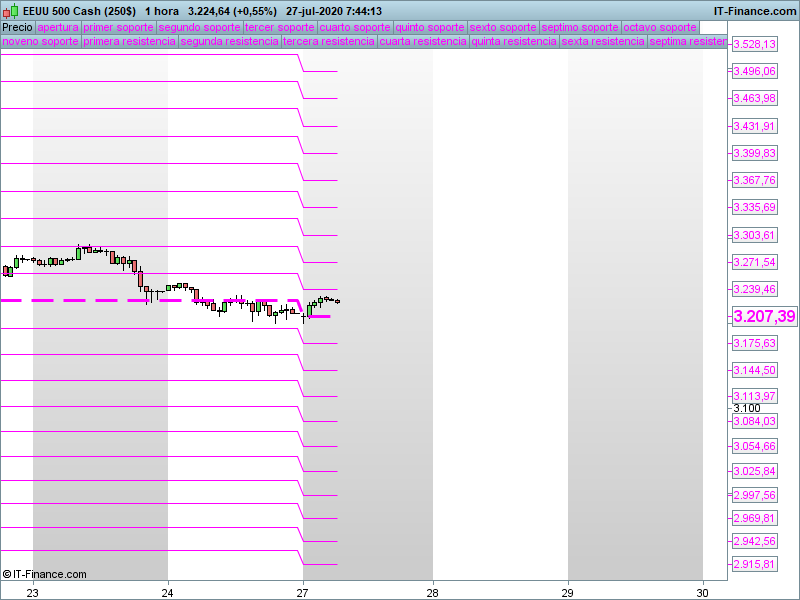Click the date 23 on the time axis
This screenshot has height=600, width=800.
[x=33, y=593]
